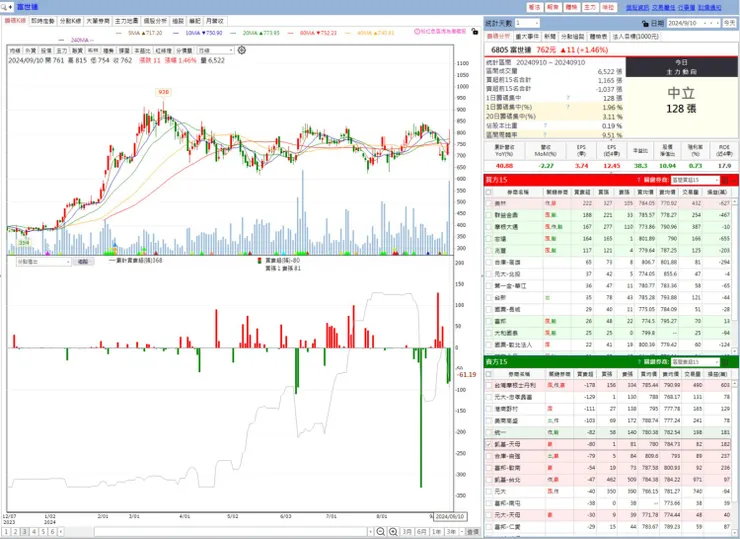Click the right arrow of the timeline scrollbar
Screen dimensions: 740x539
coord(370,532)
